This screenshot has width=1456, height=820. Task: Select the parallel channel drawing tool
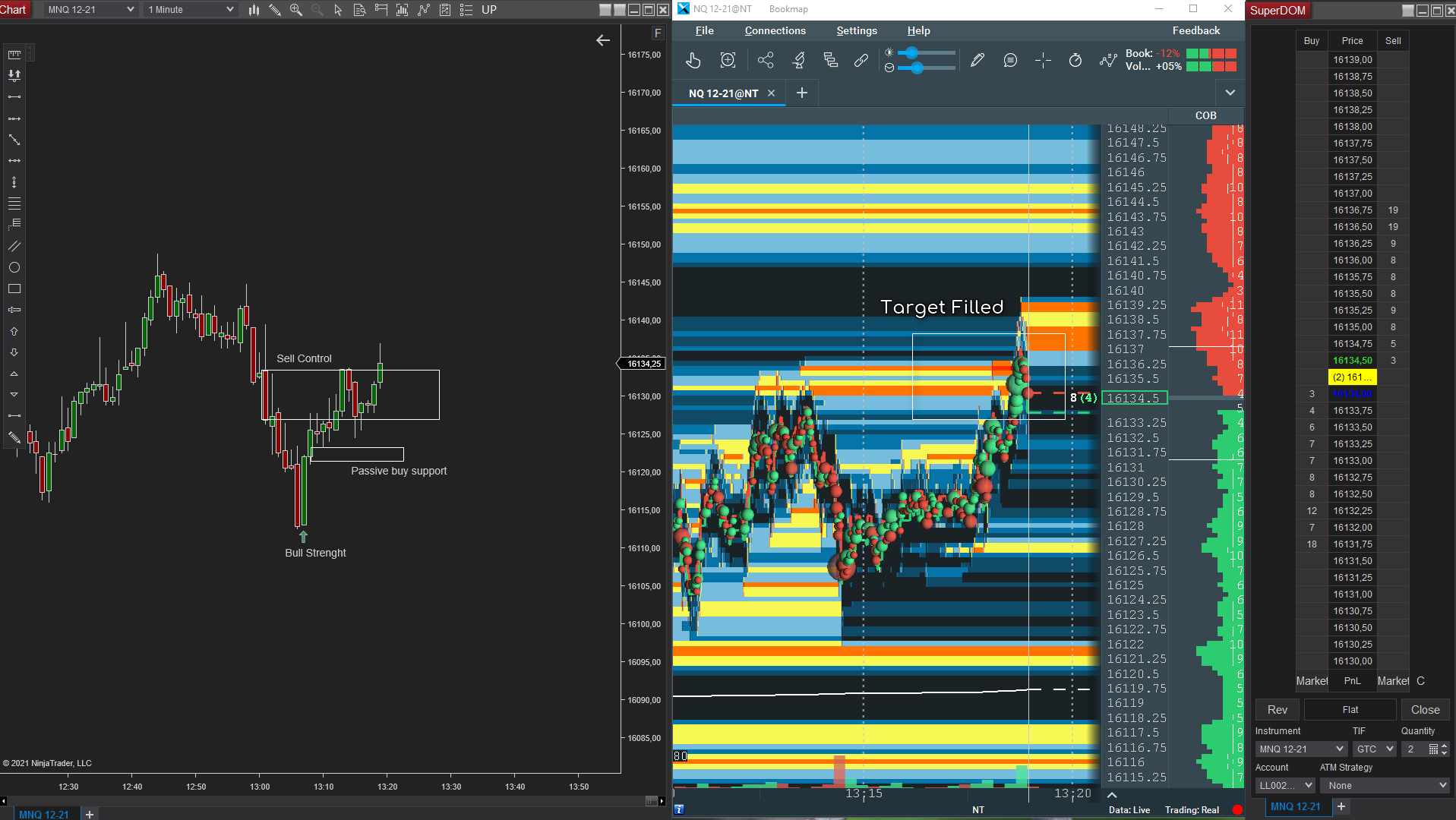tap(14, 246)
